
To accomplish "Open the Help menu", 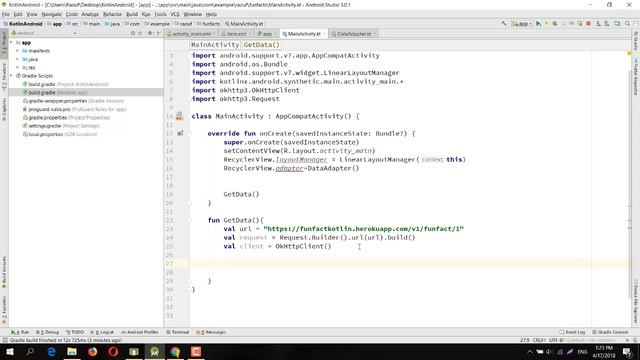I will [x=211, y=14].
